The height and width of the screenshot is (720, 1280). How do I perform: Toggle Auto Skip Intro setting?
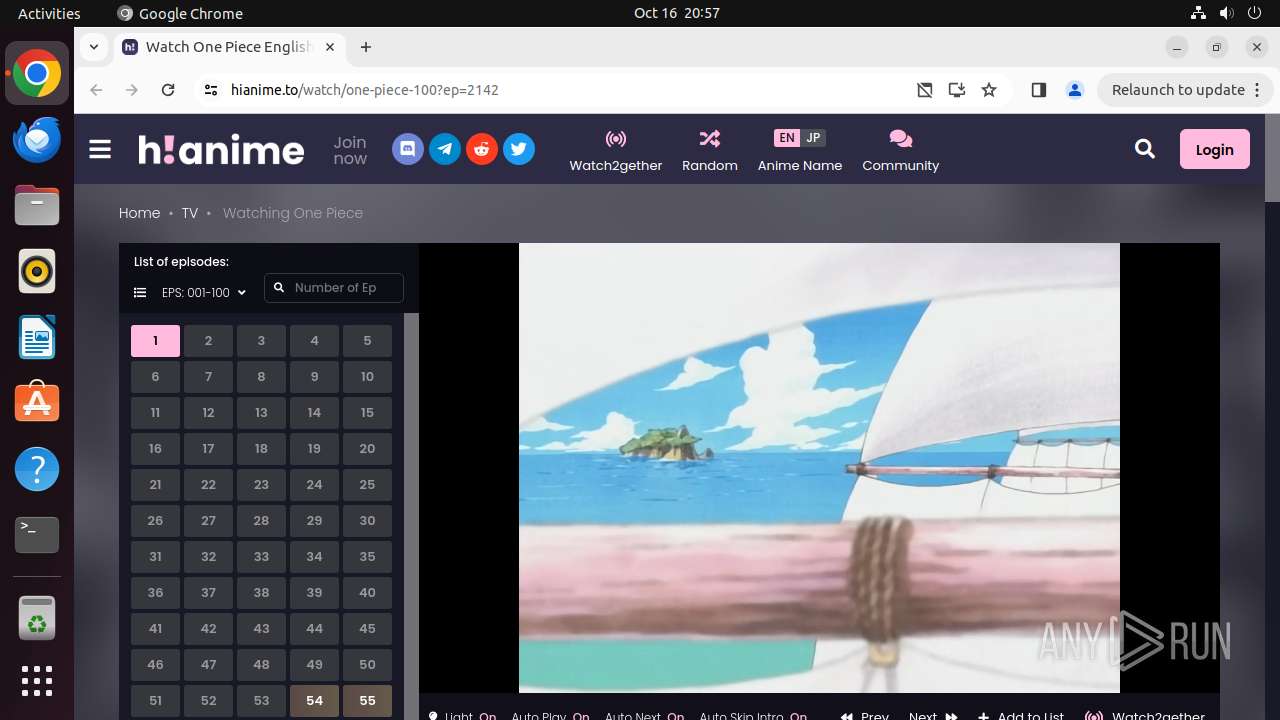(753, 716)
